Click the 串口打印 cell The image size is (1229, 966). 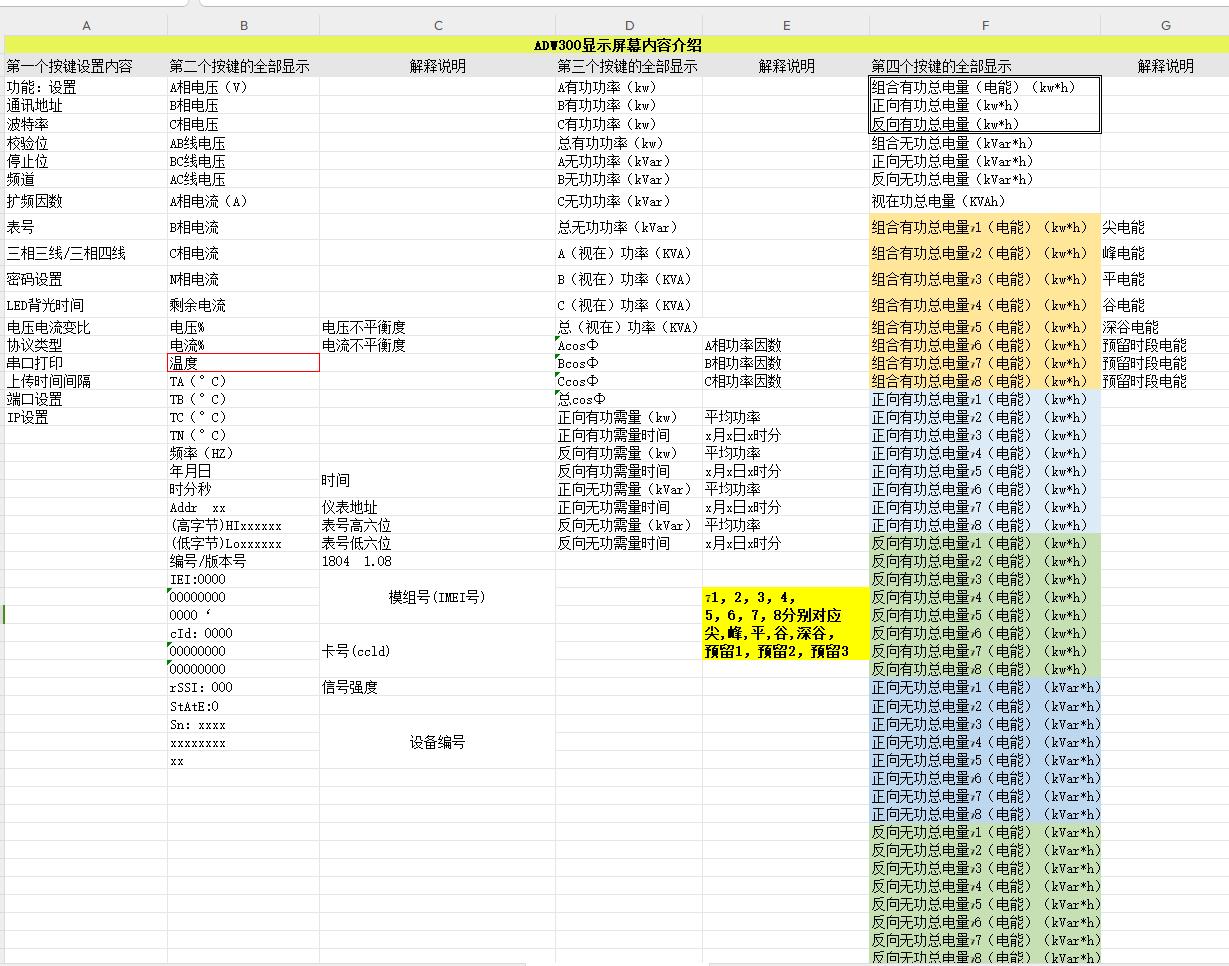click(x=86, y=363)
